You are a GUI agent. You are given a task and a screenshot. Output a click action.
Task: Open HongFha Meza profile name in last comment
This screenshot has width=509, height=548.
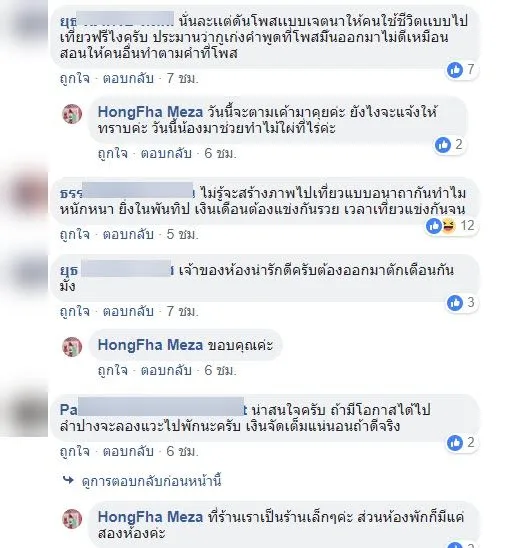pos(150,517)
